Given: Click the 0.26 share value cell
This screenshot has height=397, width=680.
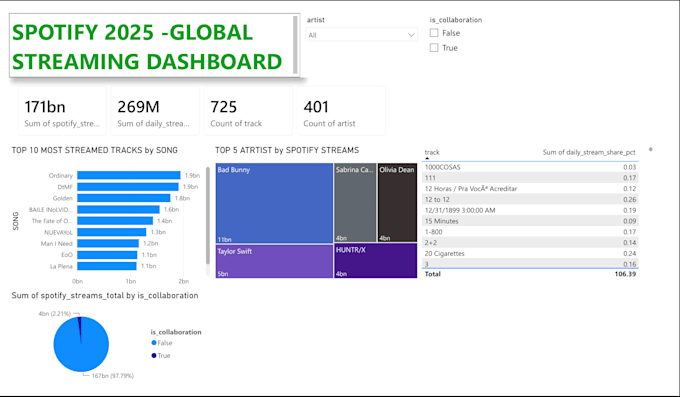Looking at the screenshot, I should (629, 200).
